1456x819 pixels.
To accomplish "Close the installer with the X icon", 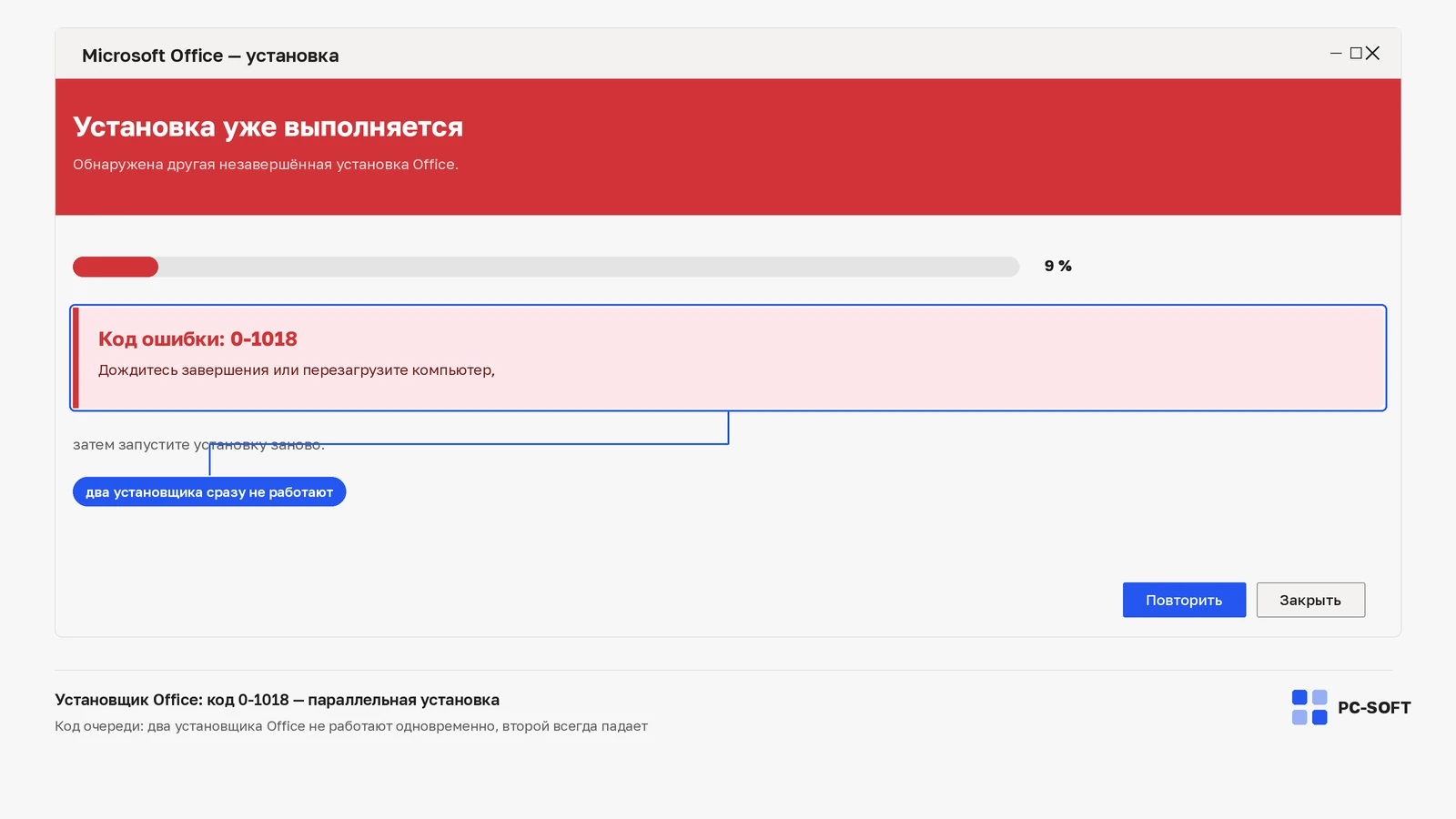I will point(1373,54).
